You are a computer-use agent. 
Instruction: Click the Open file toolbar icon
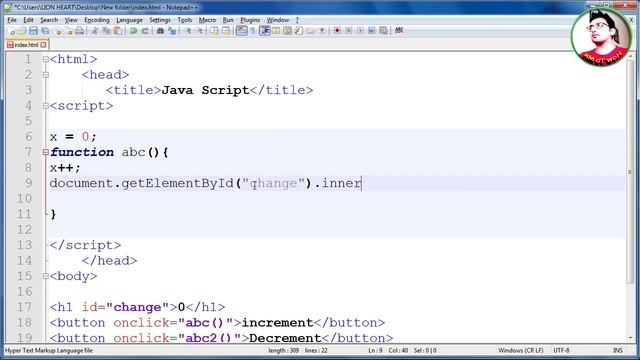coord(22,31)
